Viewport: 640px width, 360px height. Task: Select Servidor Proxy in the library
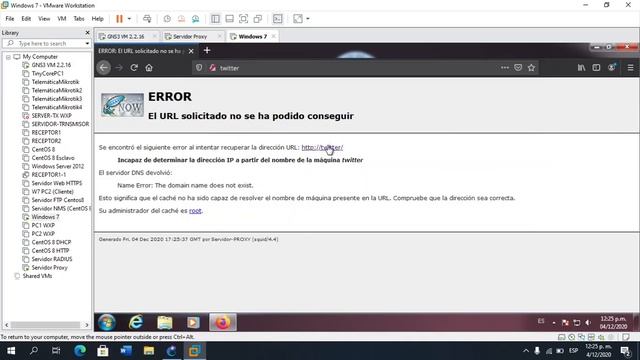(x=49, y=267)
